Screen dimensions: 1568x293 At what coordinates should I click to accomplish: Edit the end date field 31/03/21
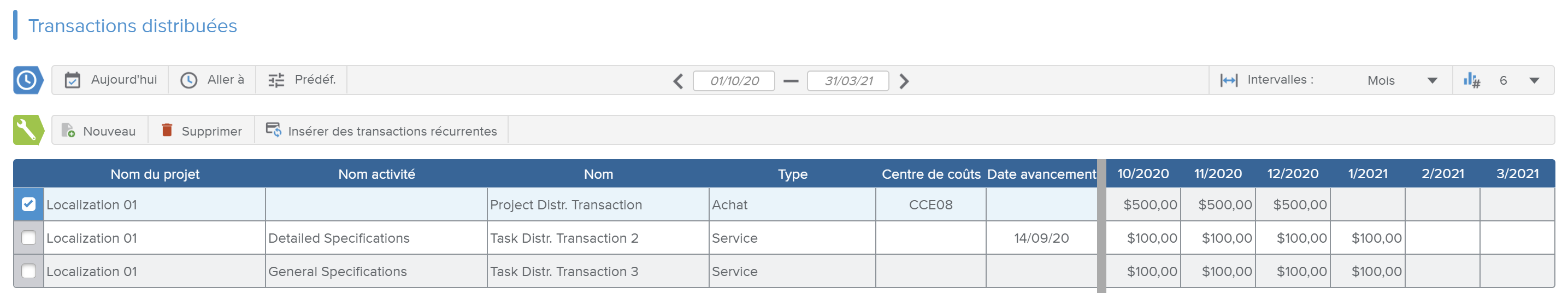pyautogui.click(x=848, y=81)
